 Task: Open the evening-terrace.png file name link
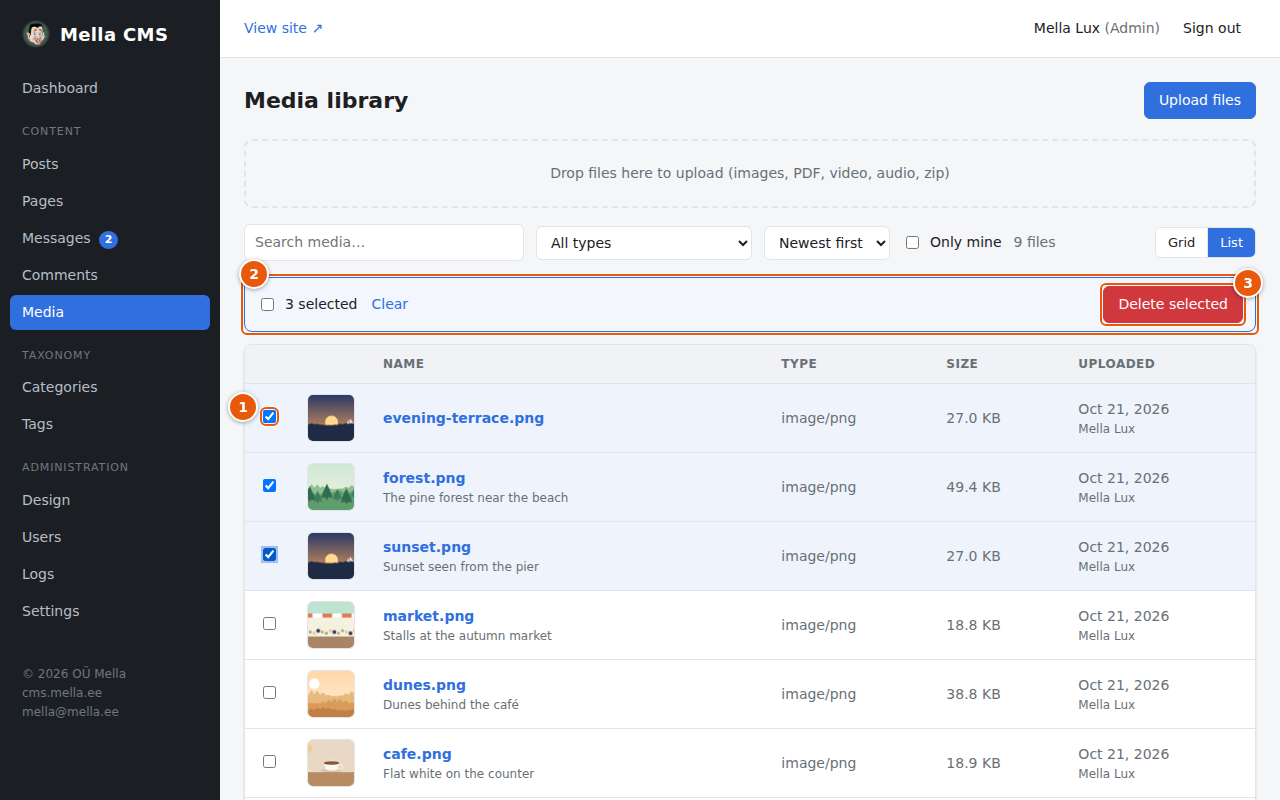pyautogui.click(x=463, y=418)
